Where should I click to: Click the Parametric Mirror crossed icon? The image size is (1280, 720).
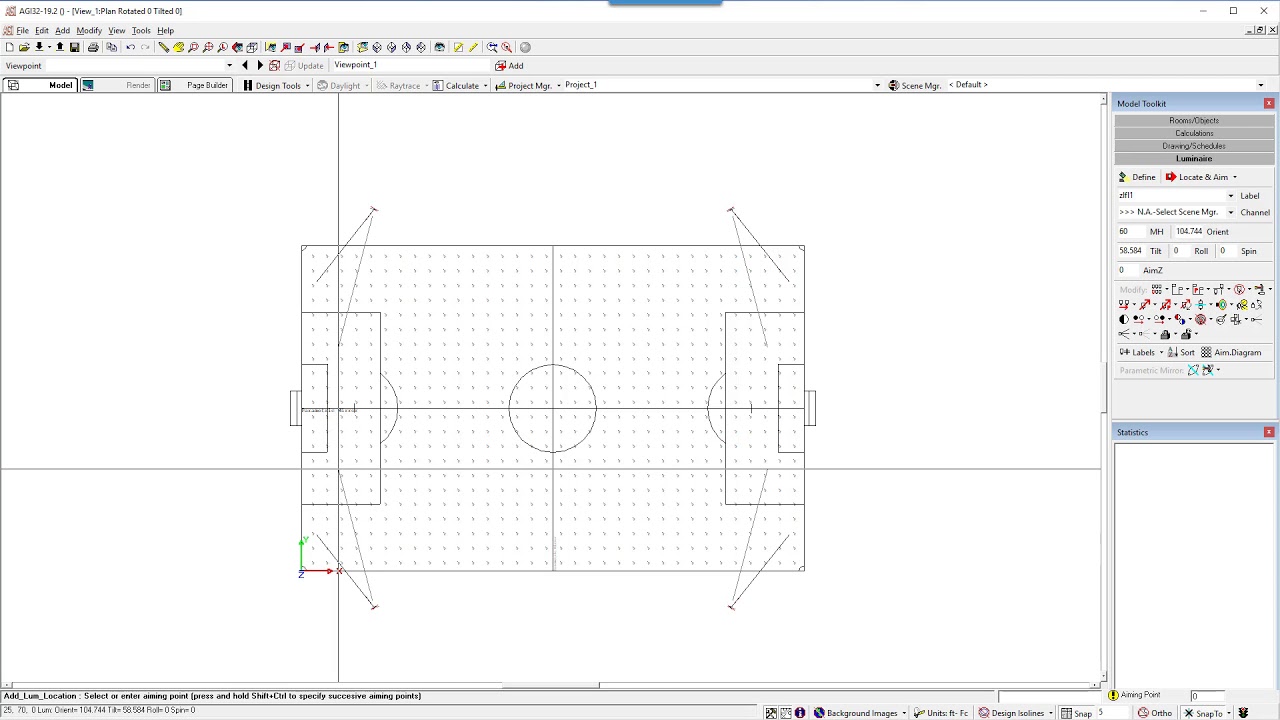(x=1193, y=370)
